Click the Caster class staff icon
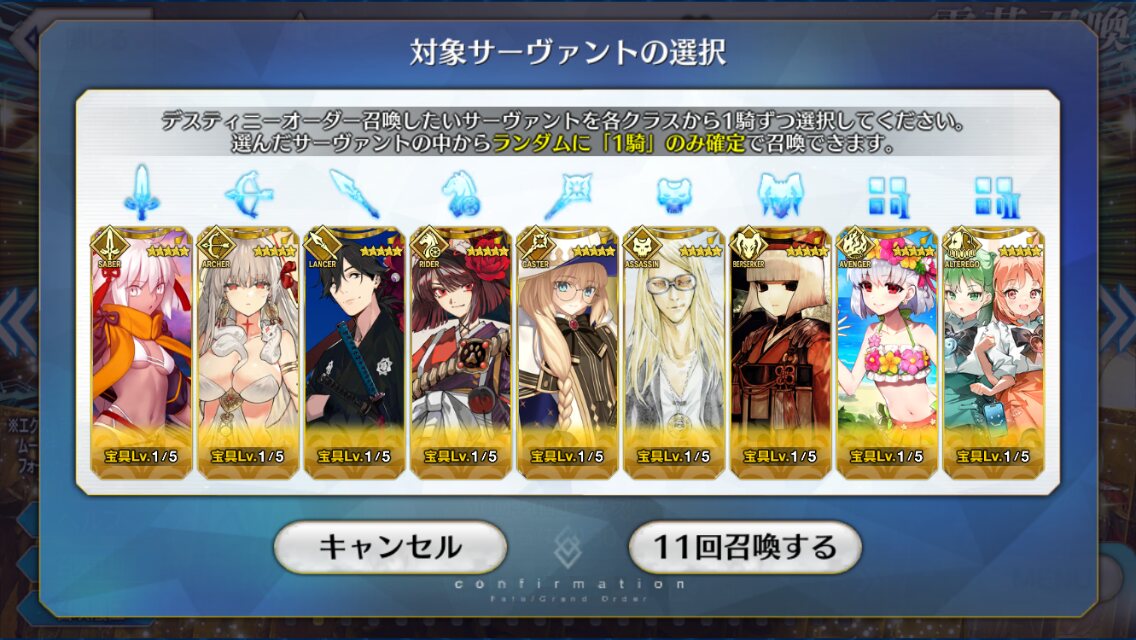 [x=567, y=195]
